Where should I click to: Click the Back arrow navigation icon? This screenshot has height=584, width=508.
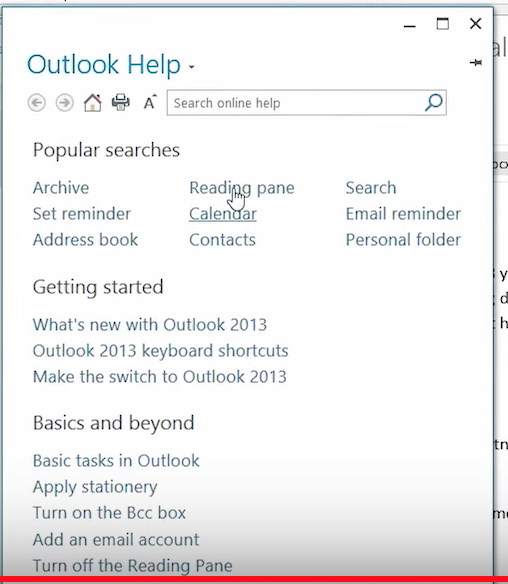[36, 102]
